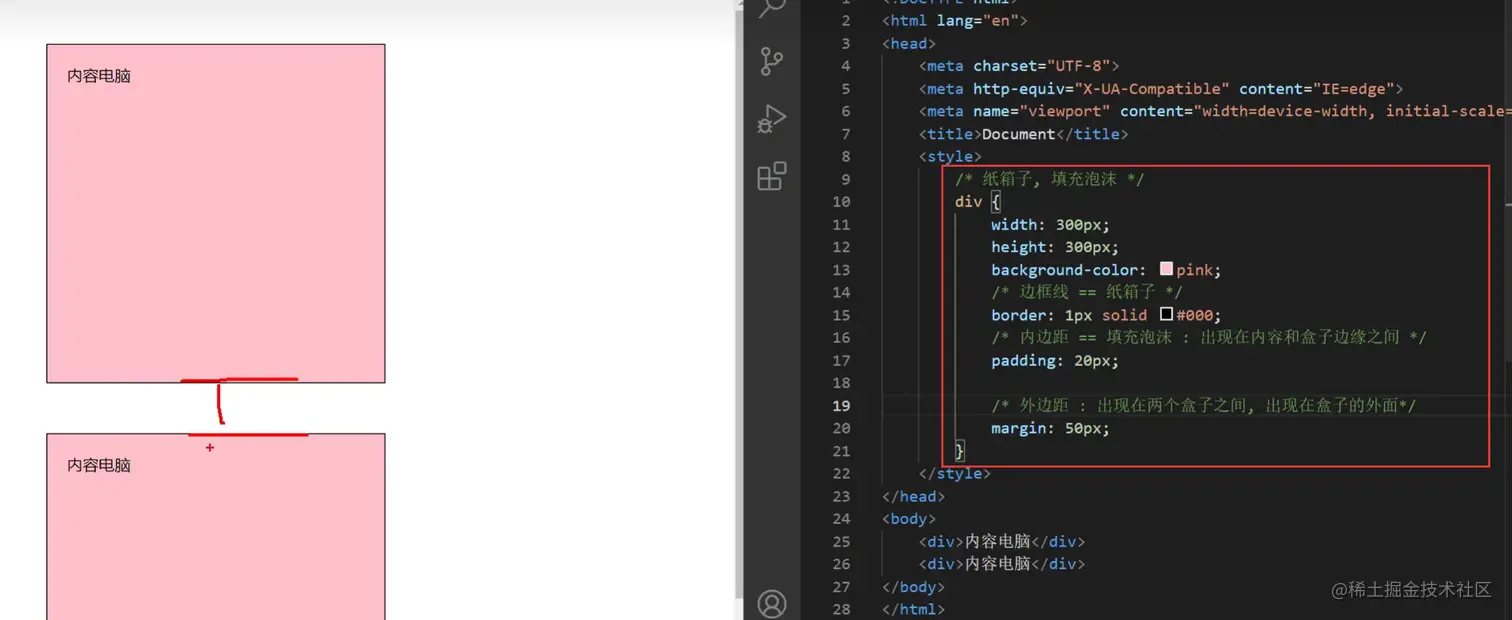Click the closing </head> tag
Image resolution: width=1512 pixels, height=620 pixels.
pos(913,496)
